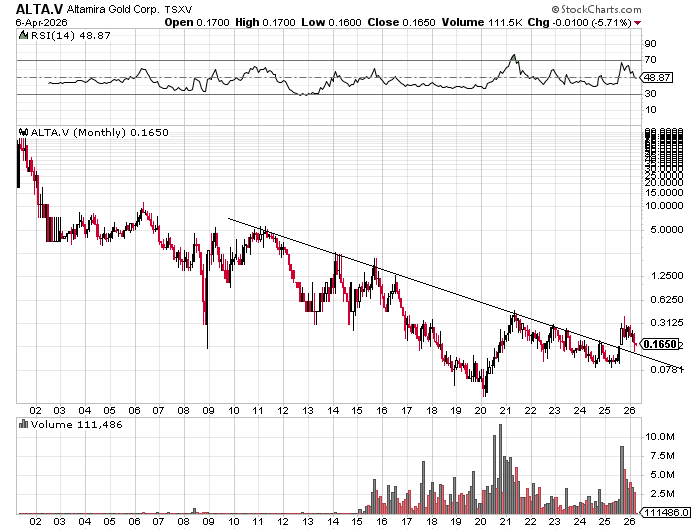Click year 02 on the volume time axis

(x=35, y=521)
